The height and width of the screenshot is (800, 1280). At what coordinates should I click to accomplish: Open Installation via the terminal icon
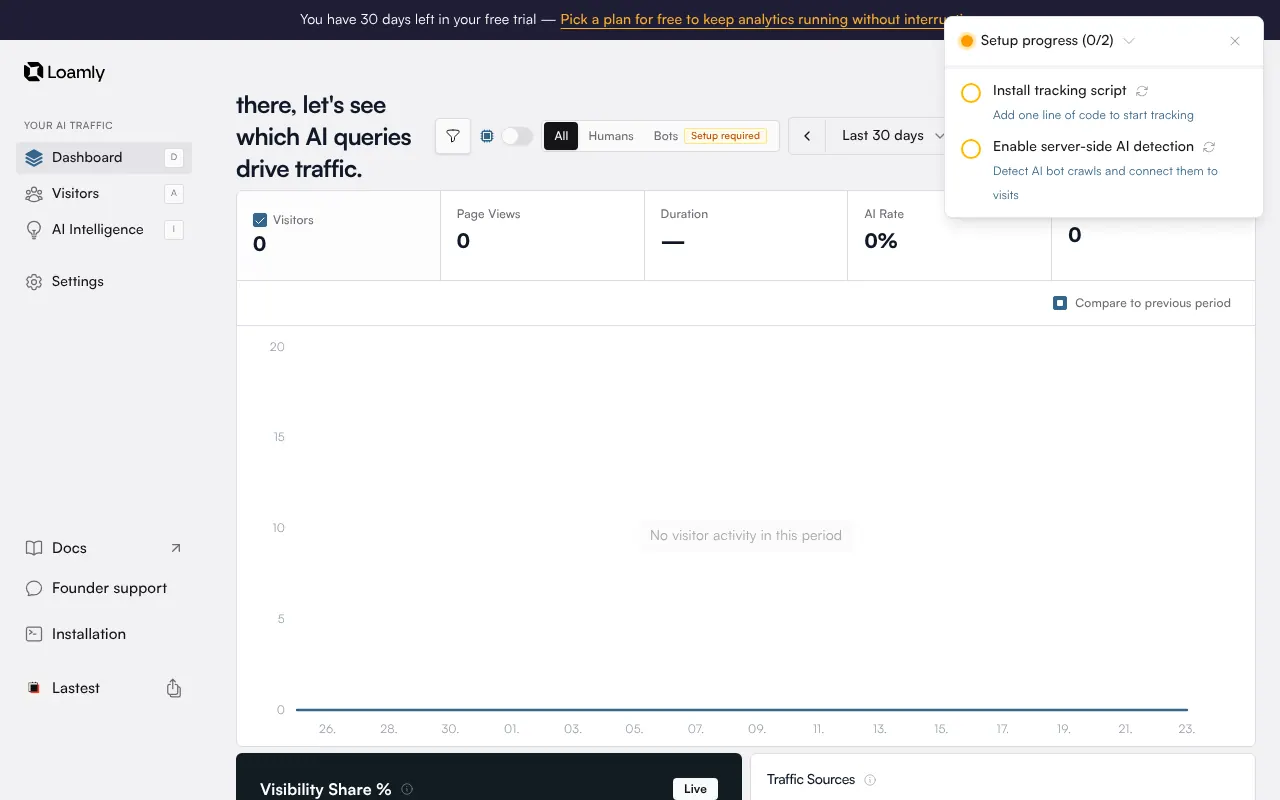(x=34, y=634)
